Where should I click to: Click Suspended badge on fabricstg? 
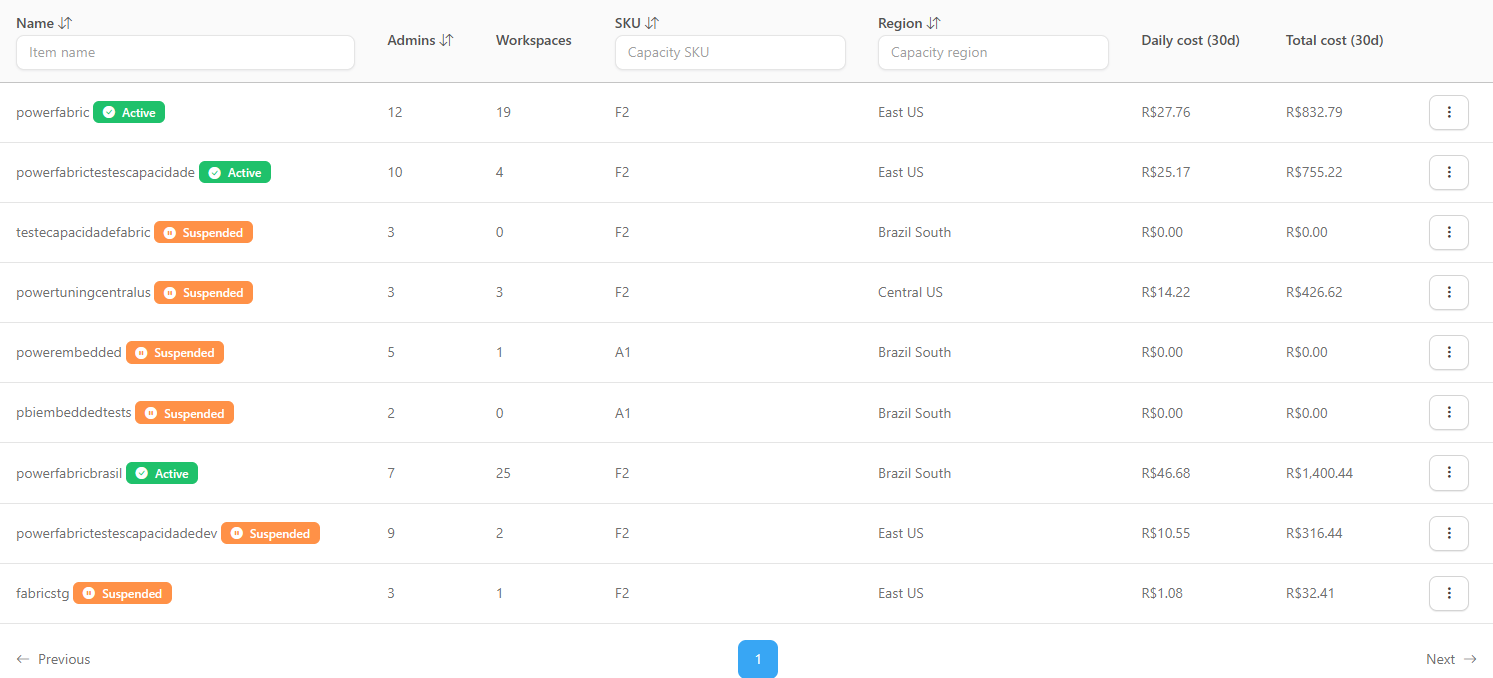[x=123, y=593]
